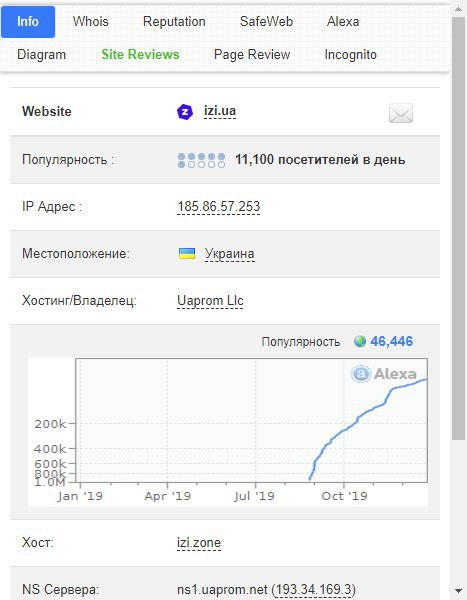The image size is (467, 600).
Task: Open Site Reviews tab
Action: [140, 55]
